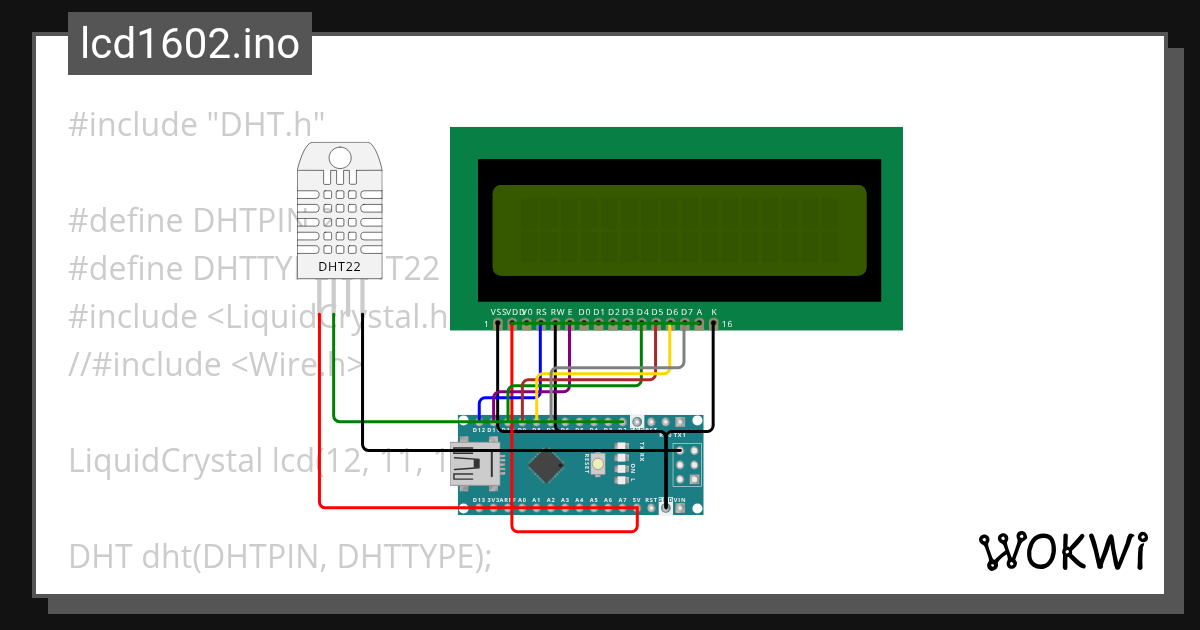Click the lcd1602.ino filename label
Image resolution: width=1200 pixels, height=630 pixels.
pos(190,43)
